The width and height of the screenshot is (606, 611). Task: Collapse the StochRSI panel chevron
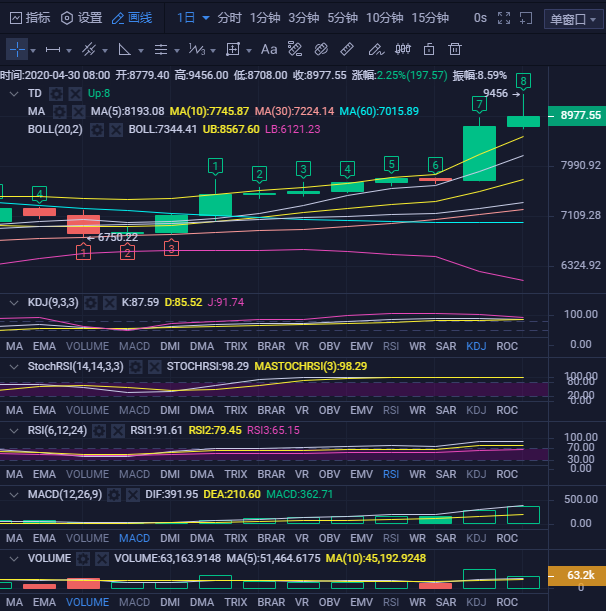(14, 367)
